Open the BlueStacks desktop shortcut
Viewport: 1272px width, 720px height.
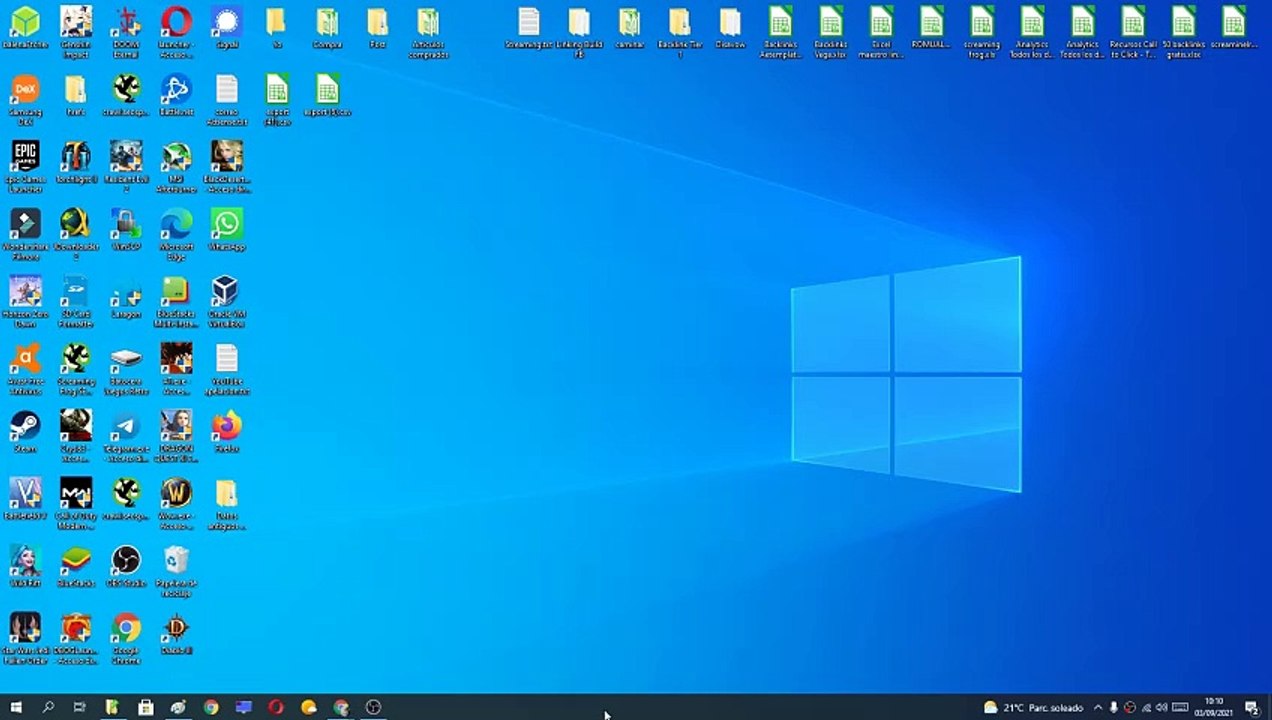point(76,565)
